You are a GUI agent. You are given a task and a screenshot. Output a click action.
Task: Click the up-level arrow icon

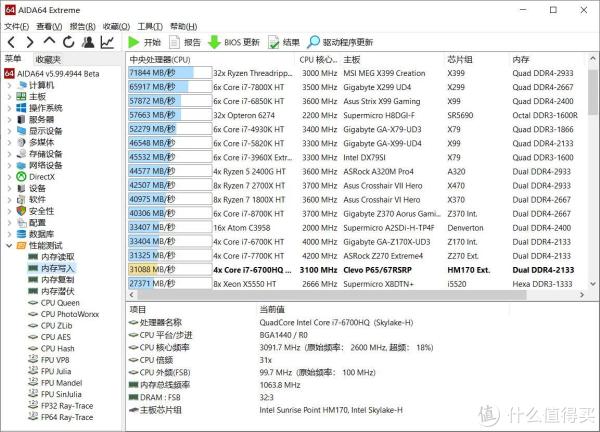click(x=49, y=41)
